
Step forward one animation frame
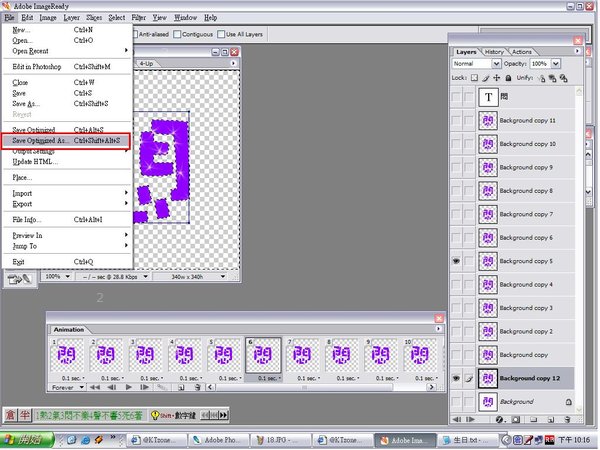(145, 388)
